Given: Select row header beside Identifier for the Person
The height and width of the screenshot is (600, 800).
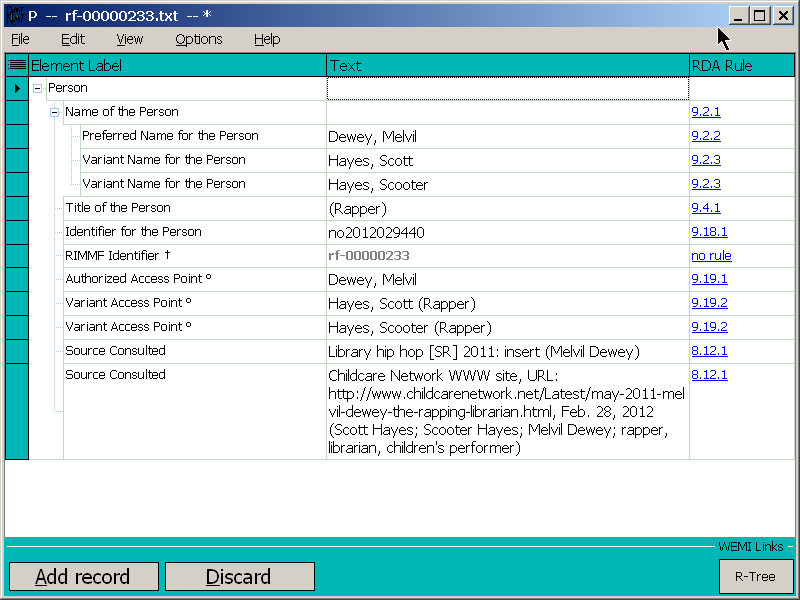Looking at the screenshot, I should pyautogui.click(x=17, y=232).
